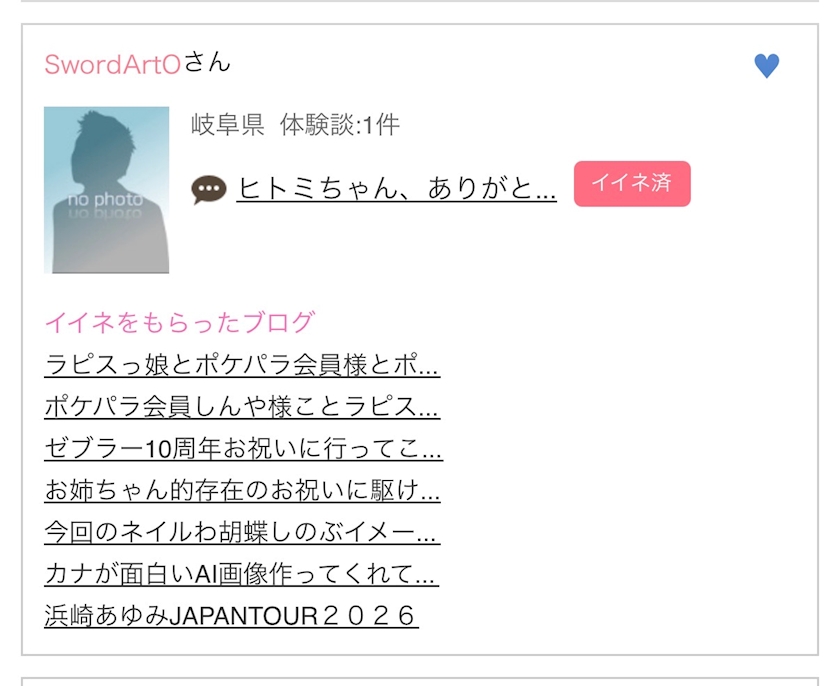
Task: Open blog ゼブラー10周年お祝いに行ってこ…
Action: coord(243,449)
